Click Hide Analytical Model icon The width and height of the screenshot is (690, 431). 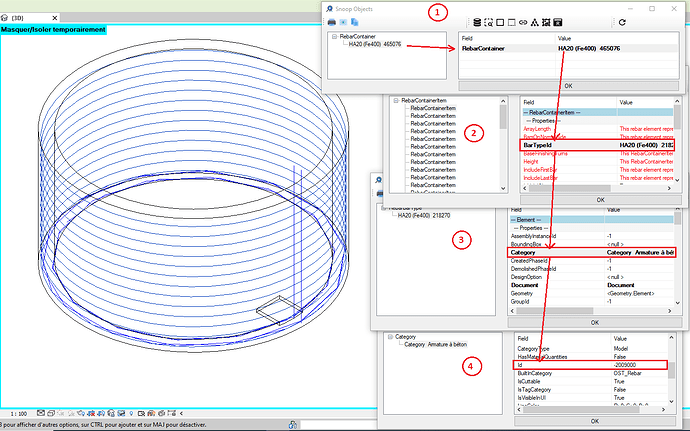click(x=151, y=413)
